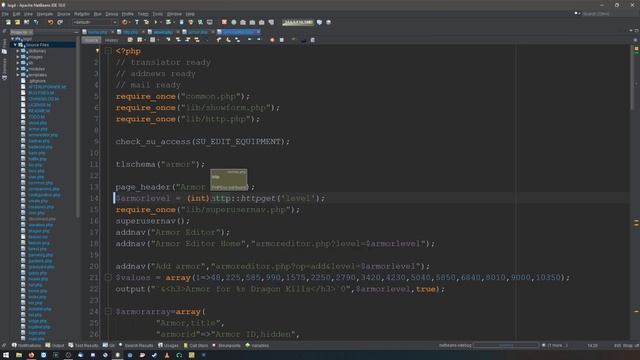Place cursor on line 9 check_su_access
Screen dimensions: 640x360
[x=202, y=142]
